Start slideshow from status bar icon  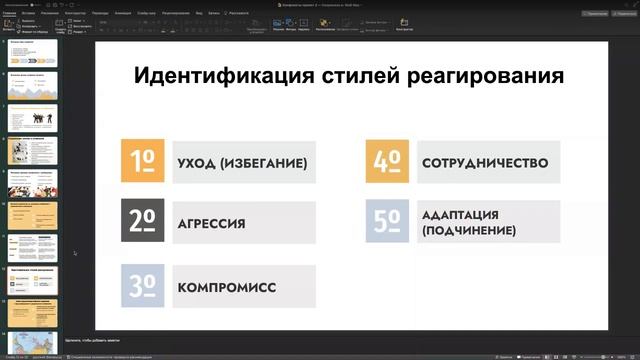click(x=574, y=357)
